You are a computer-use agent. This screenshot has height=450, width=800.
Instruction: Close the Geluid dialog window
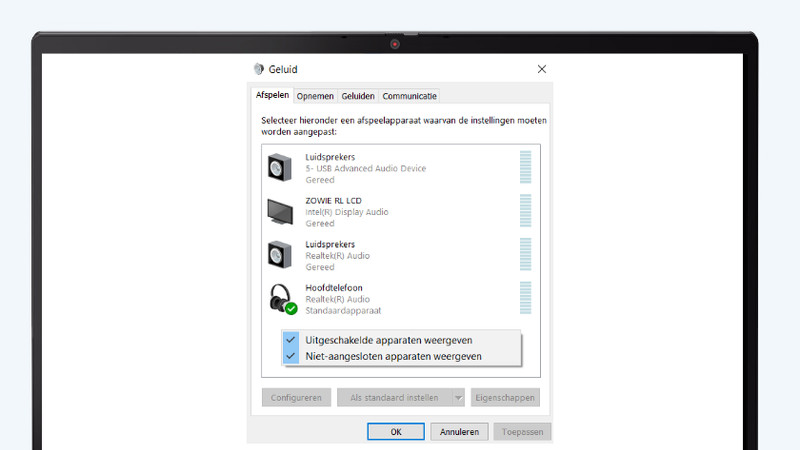point(542,69)
